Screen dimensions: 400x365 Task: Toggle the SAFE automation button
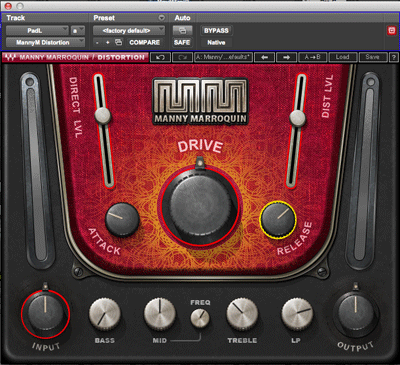pyautogui.click(x=182, y=43)
